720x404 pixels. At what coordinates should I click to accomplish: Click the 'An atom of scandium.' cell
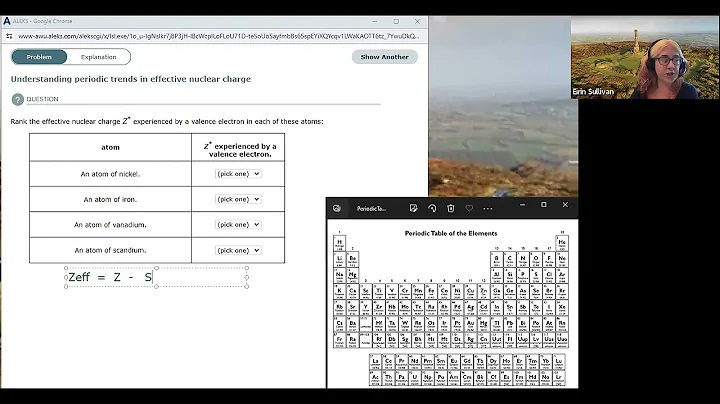point(110,250)
